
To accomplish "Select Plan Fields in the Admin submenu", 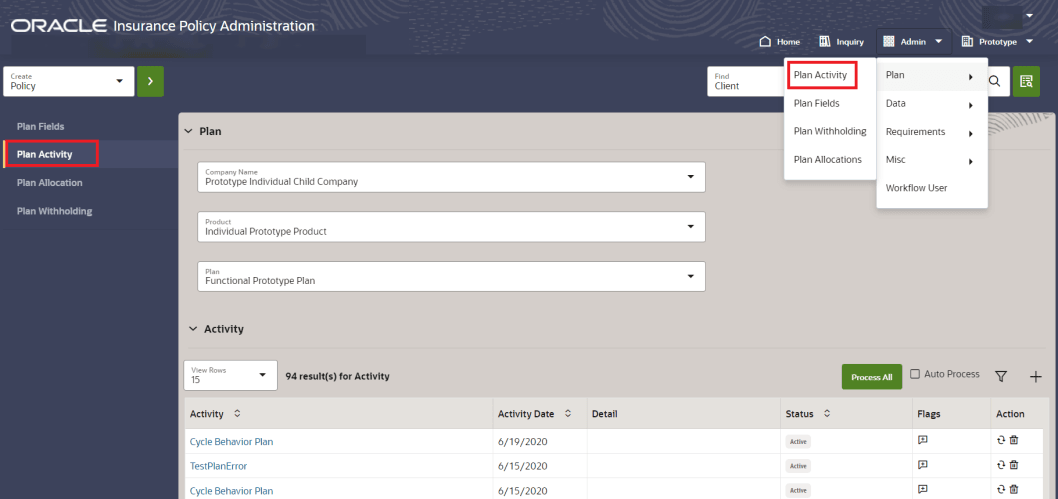I will (816, 103).
